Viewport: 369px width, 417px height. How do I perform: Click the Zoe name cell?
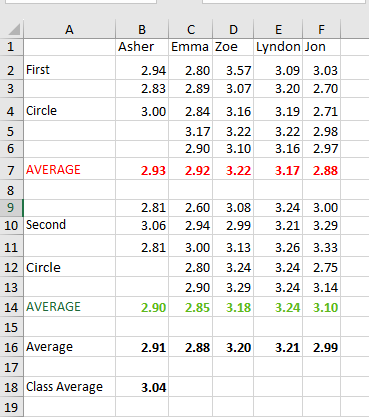coord(233,47)
